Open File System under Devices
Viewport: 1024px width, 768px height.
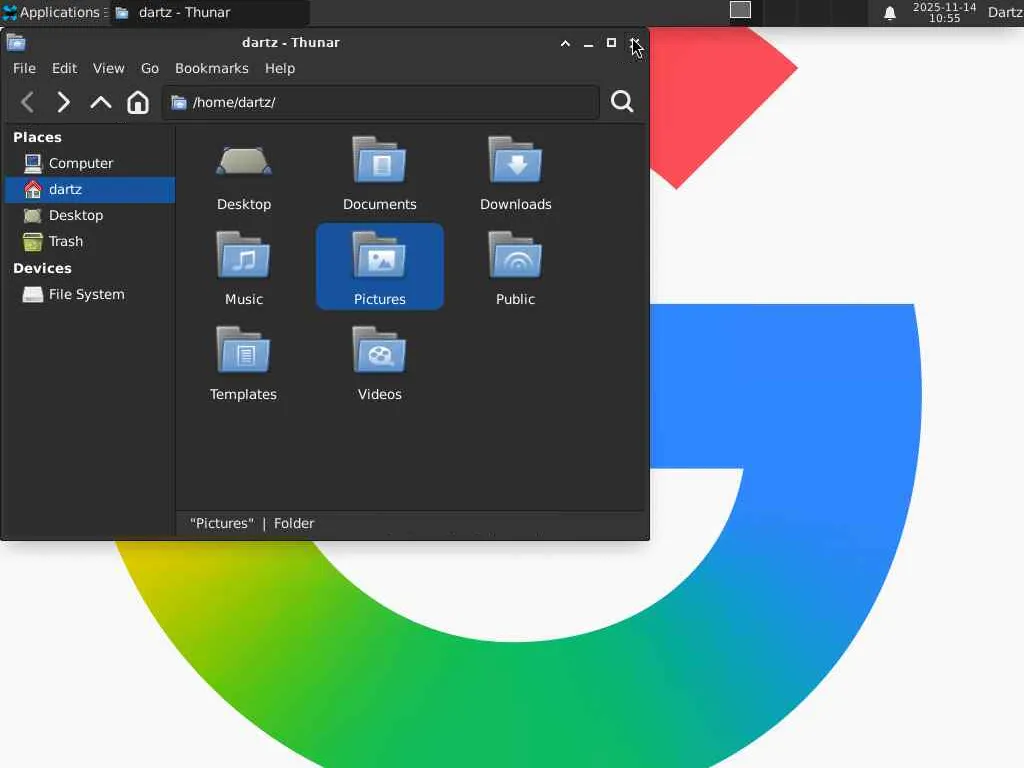point(90,295)
